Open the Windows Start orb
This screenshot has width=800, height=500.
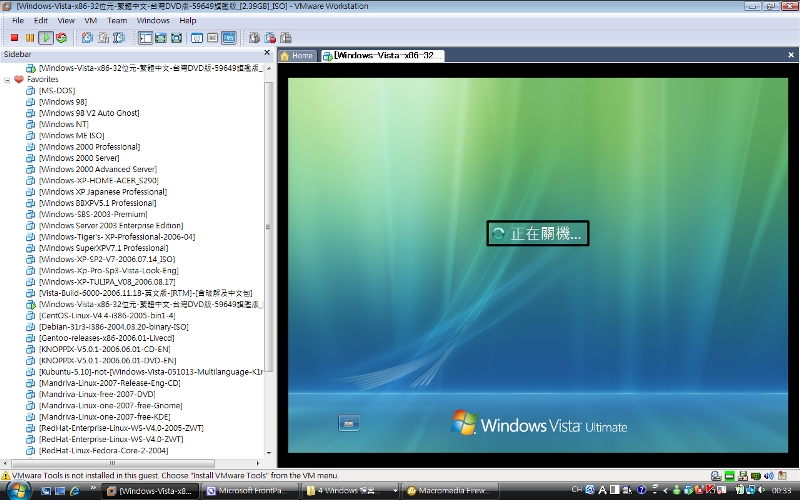point(18,491)
